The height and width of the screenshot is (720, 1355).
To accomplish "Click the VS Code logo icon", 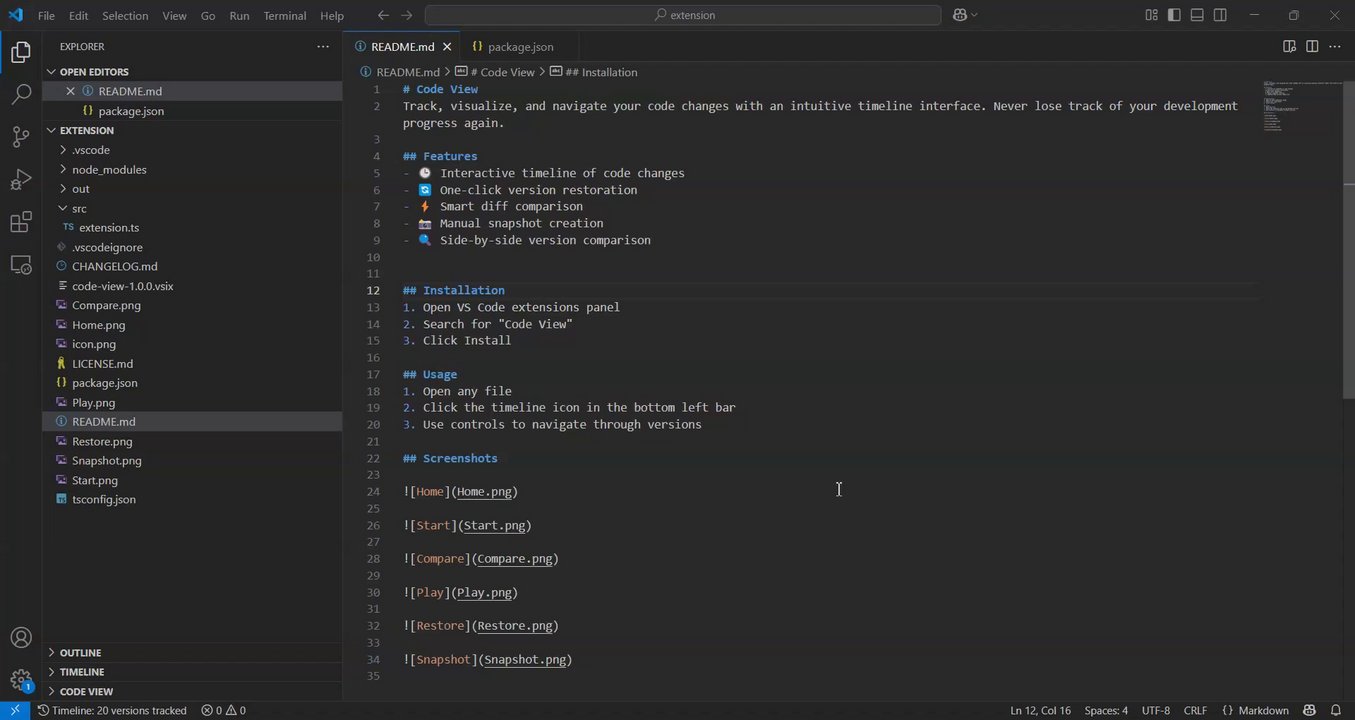I will pos(15,15).
